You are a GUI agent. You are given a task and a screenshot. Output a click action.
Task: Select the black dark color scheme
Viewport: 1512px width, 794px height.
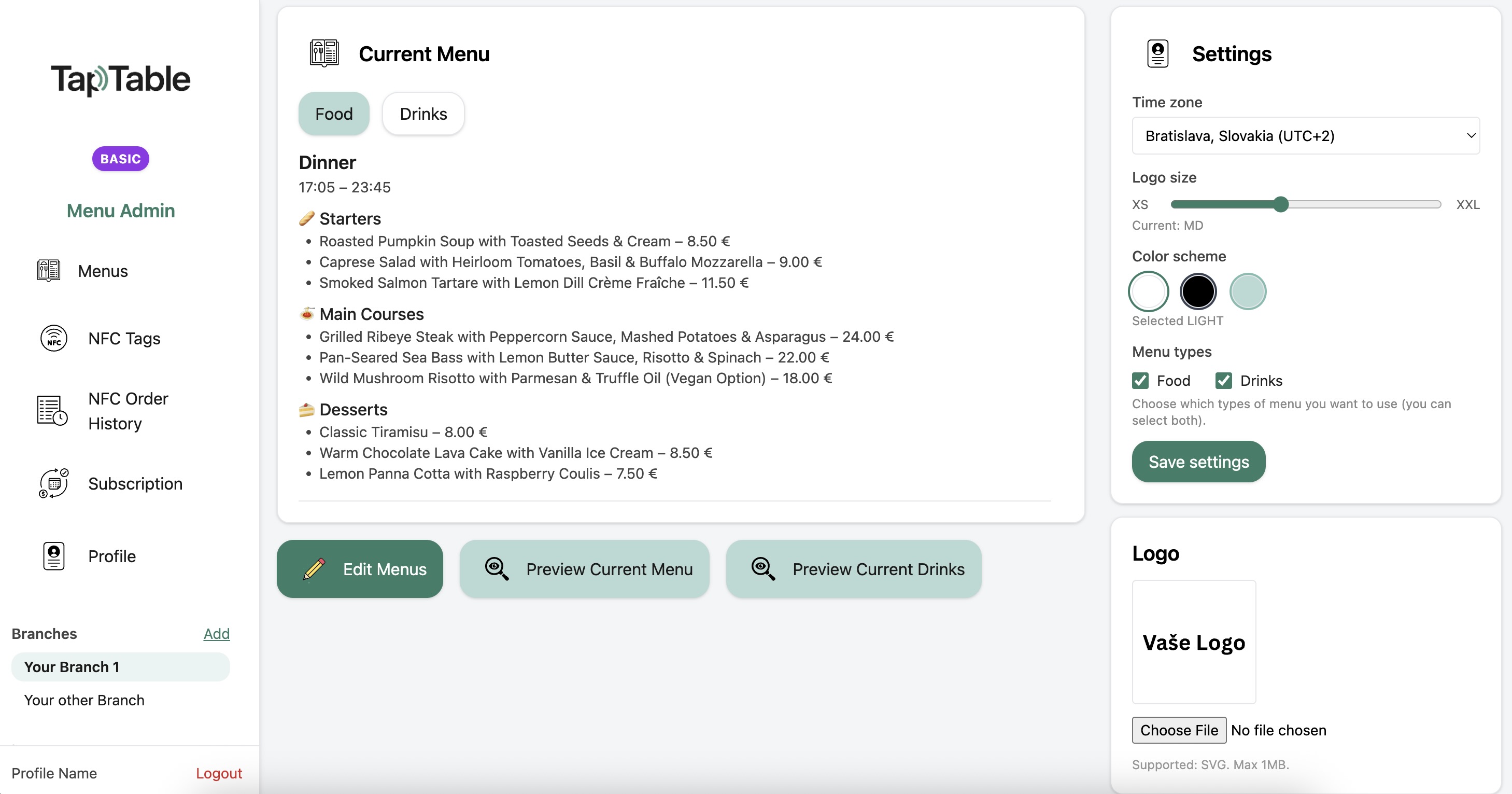tap(1198, 291)
